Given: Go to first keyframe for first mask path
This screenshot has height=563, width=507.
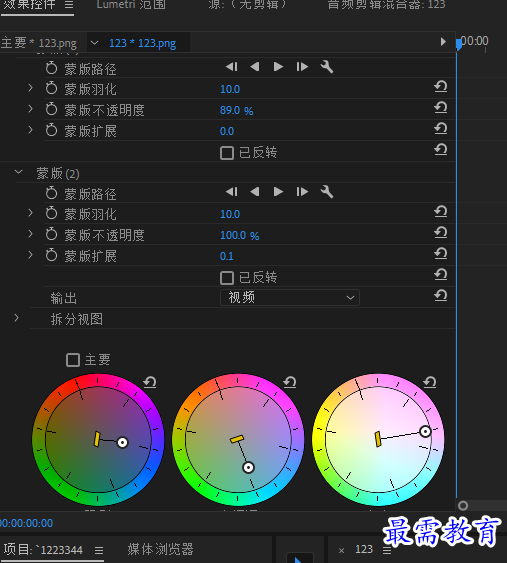Looking at the screenshot, I should tap(232, 67).
